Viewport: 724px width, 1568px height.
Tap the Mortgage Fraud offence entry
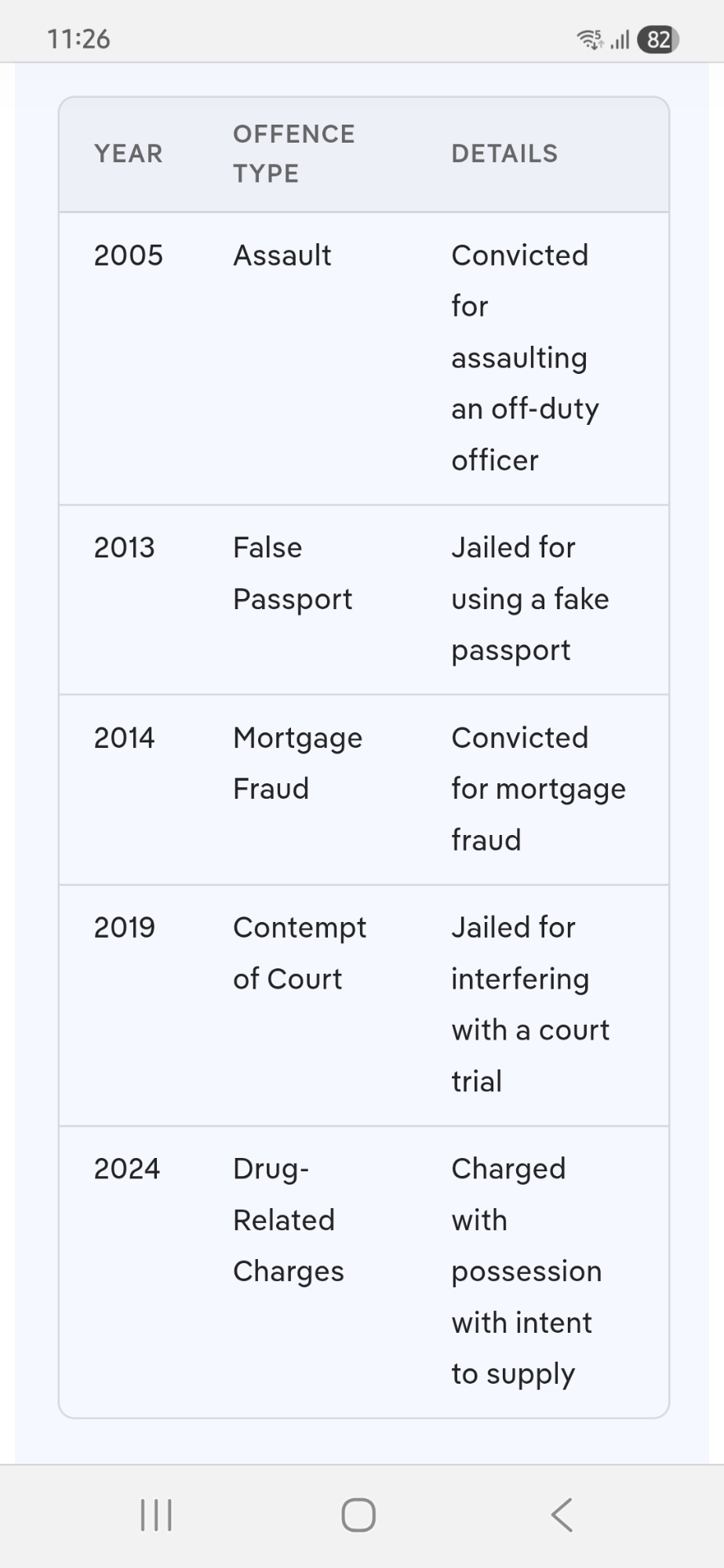click(297, 763)
